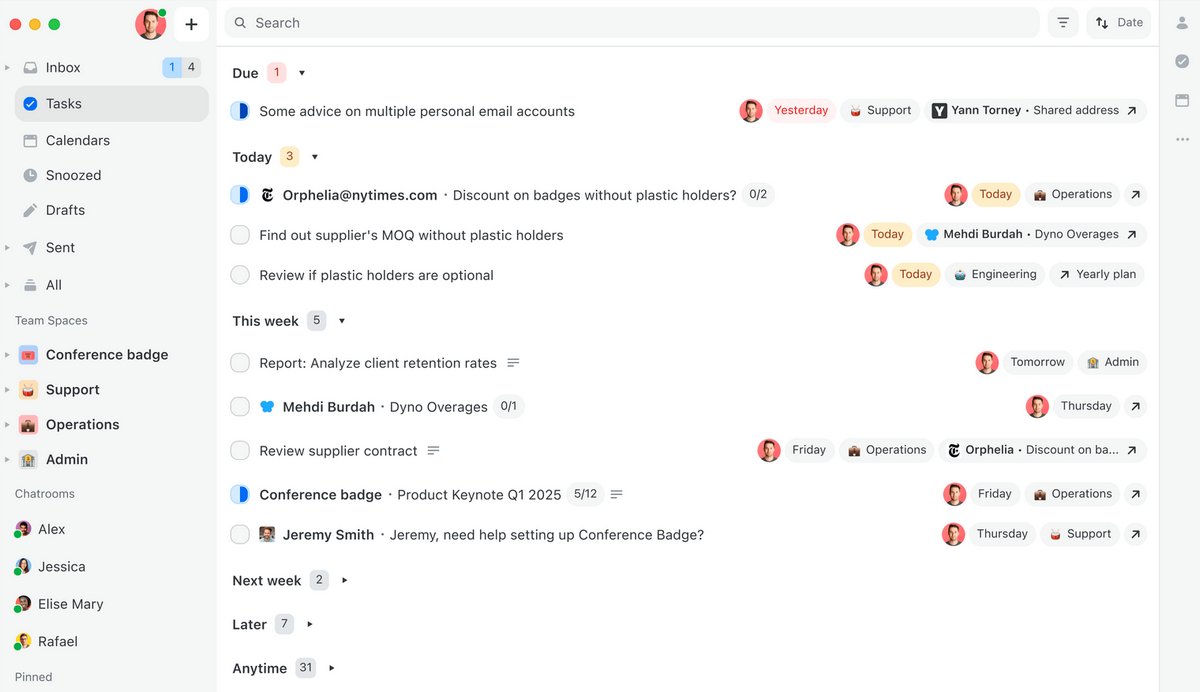Image resolution: width=1200 pixels, height=692 pixels.
Task: Check off Mehdi Burdah Dyno Overages task
Action: [240, 407]
